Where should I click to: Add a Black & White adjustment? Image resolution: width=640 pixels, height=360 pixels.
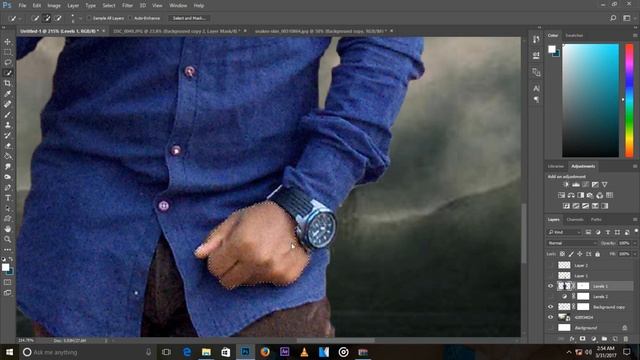tap(580, 195)
